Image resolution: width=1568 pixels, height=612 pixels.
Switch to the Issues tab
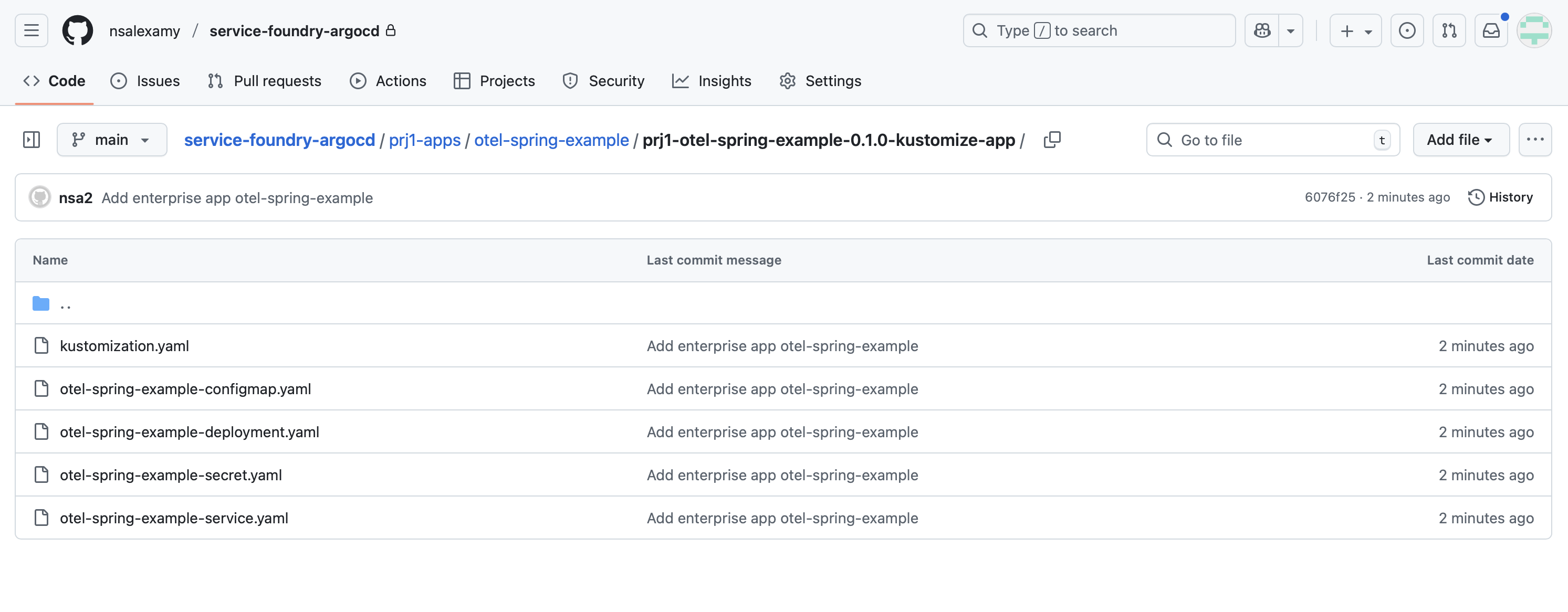tap(145, 81)
